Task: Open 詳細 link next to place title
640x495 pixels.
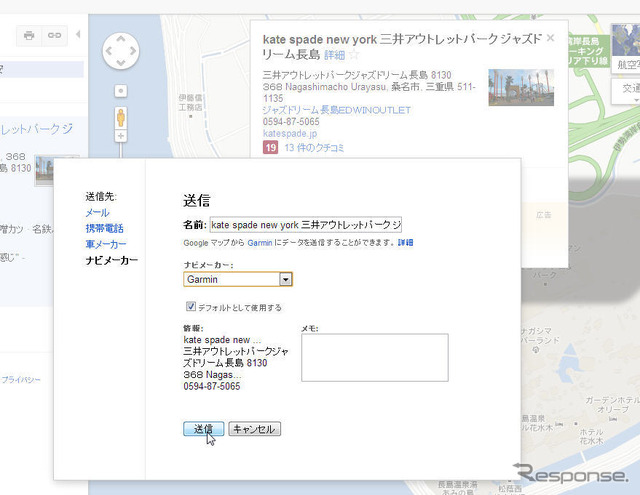Action: tap(335, 55)
